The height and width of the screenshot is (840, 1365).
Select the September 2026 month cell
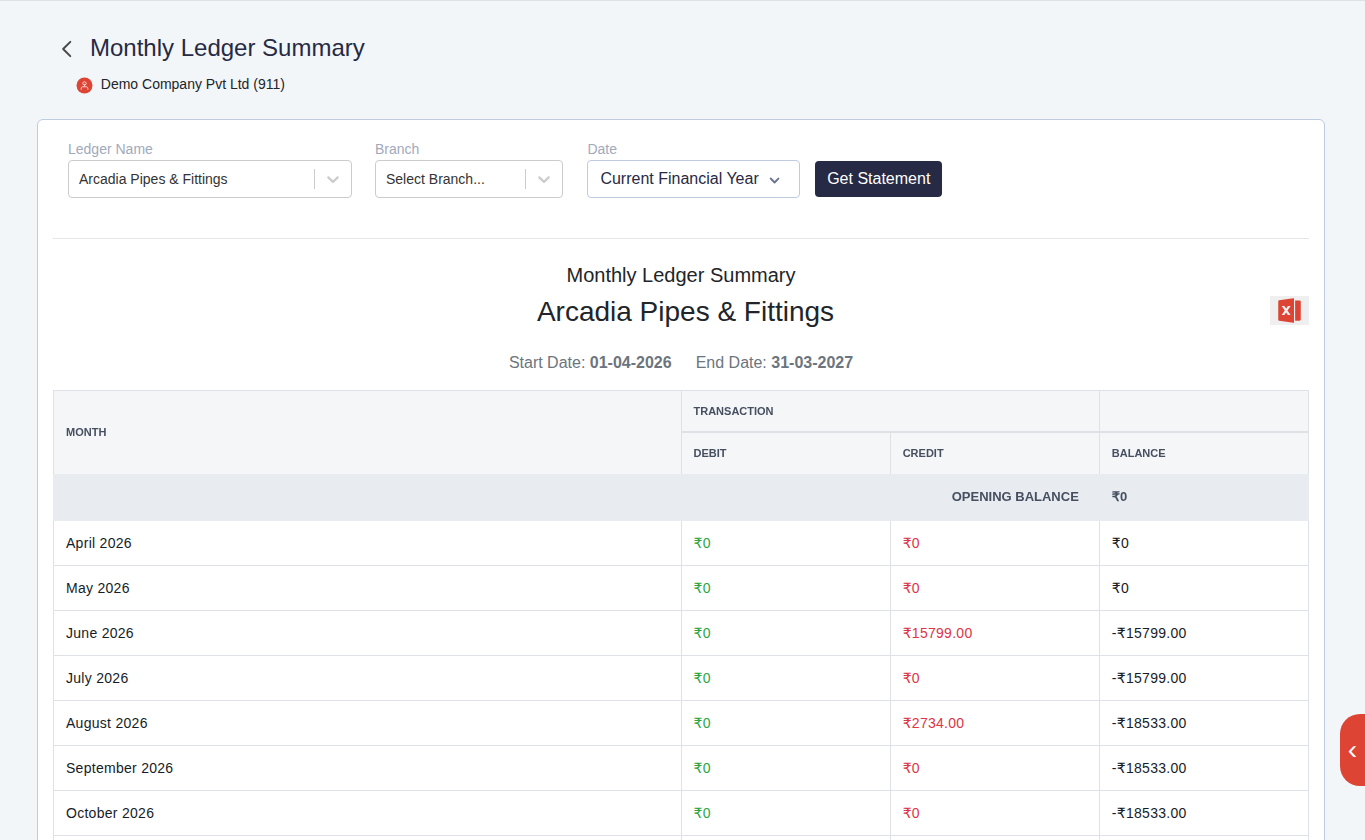(x=367, y=768)
